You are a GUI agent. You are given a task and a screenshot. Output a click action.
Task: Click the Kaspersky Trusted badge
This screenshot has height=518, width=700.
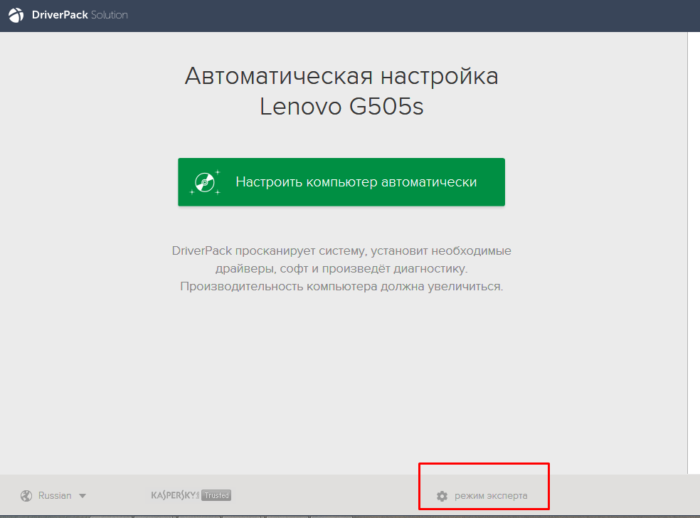pyautogui.click(x=191, y=495)
